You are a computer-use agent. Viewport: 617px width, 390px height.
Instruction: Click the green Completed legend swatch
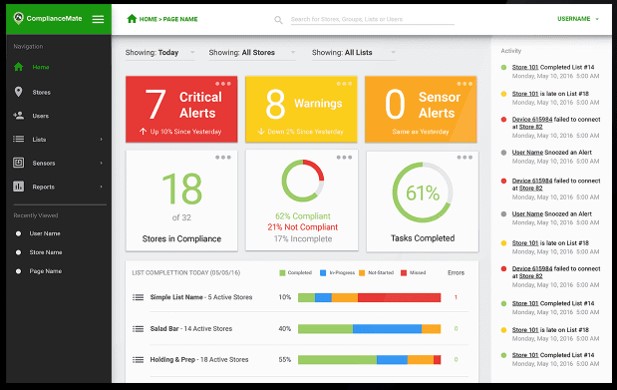(282, 273)
